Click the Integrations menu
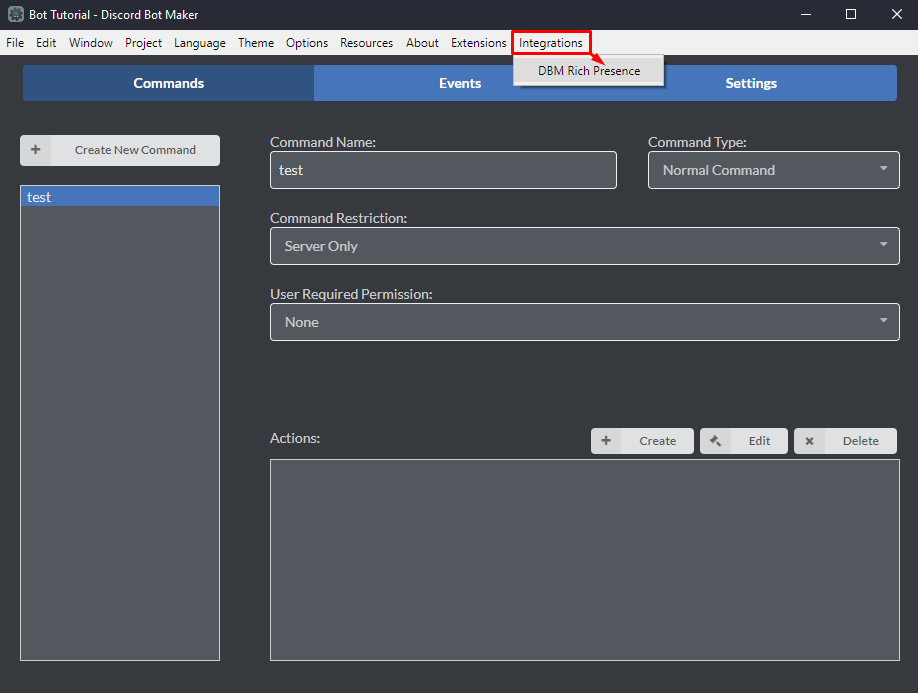The width and height of the screenshot is (918, 693). pyautogui.click(x=550, y=43)
